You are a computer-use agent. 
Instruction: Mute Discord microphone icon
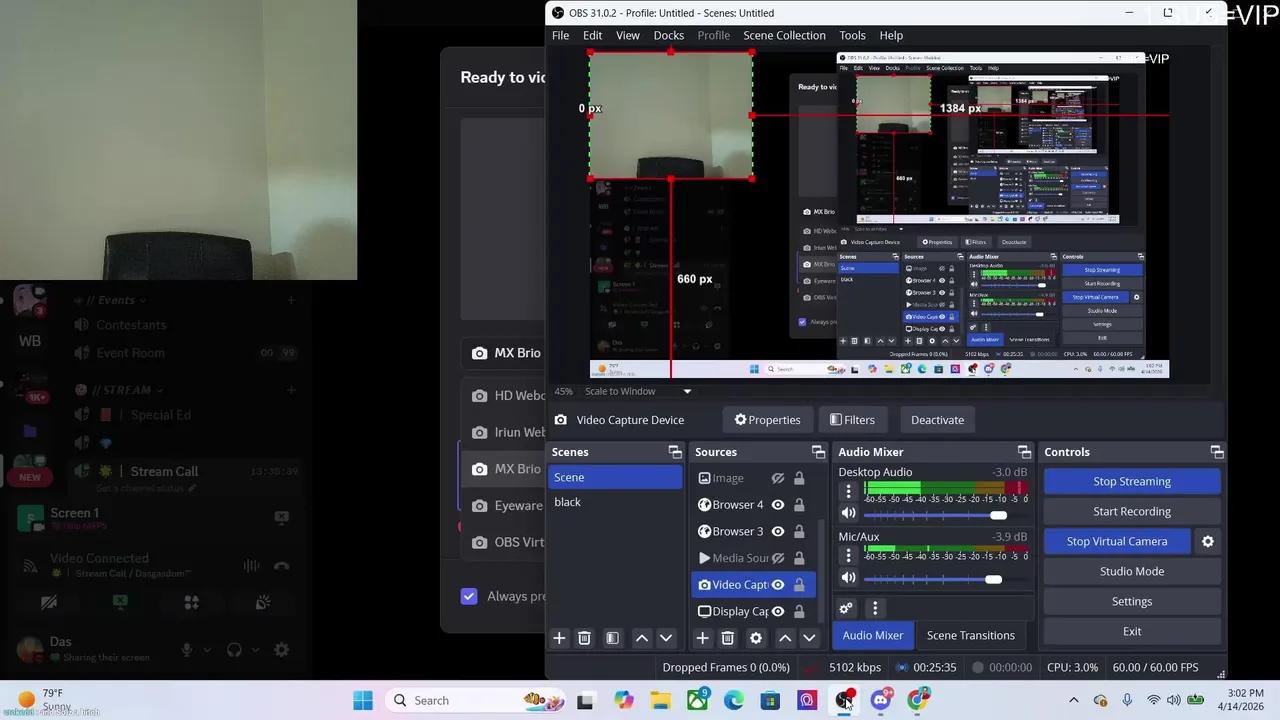point(186,649)
